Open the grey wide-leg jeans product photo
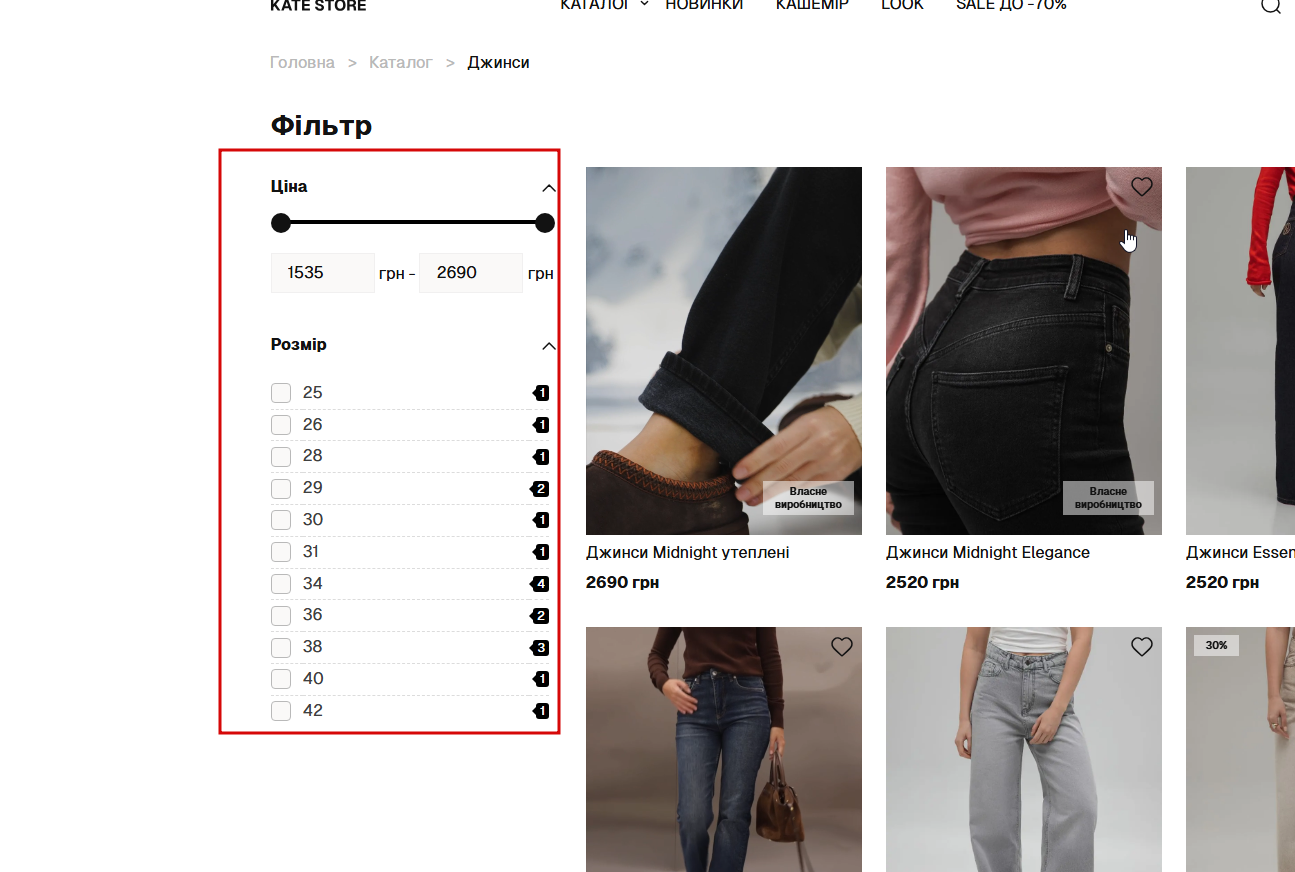 [1024, 749]
